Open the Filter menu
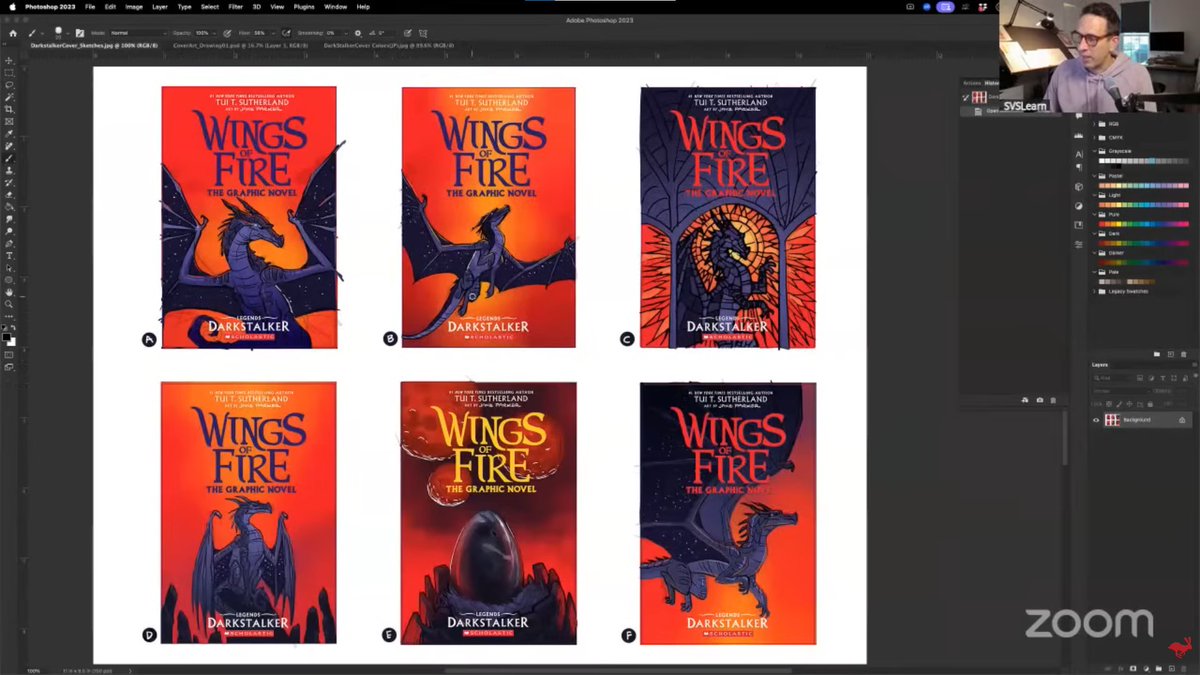 pyautogui.click(x=235, y=6)
